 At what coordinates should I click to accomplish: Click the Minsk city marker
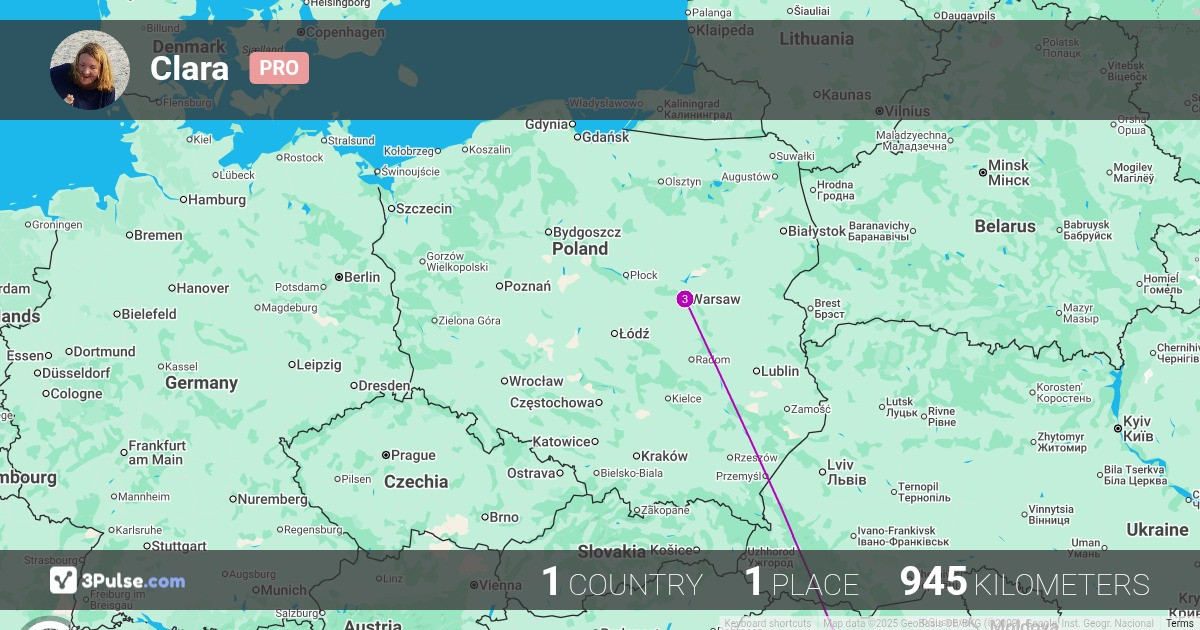tap(983, 173)
